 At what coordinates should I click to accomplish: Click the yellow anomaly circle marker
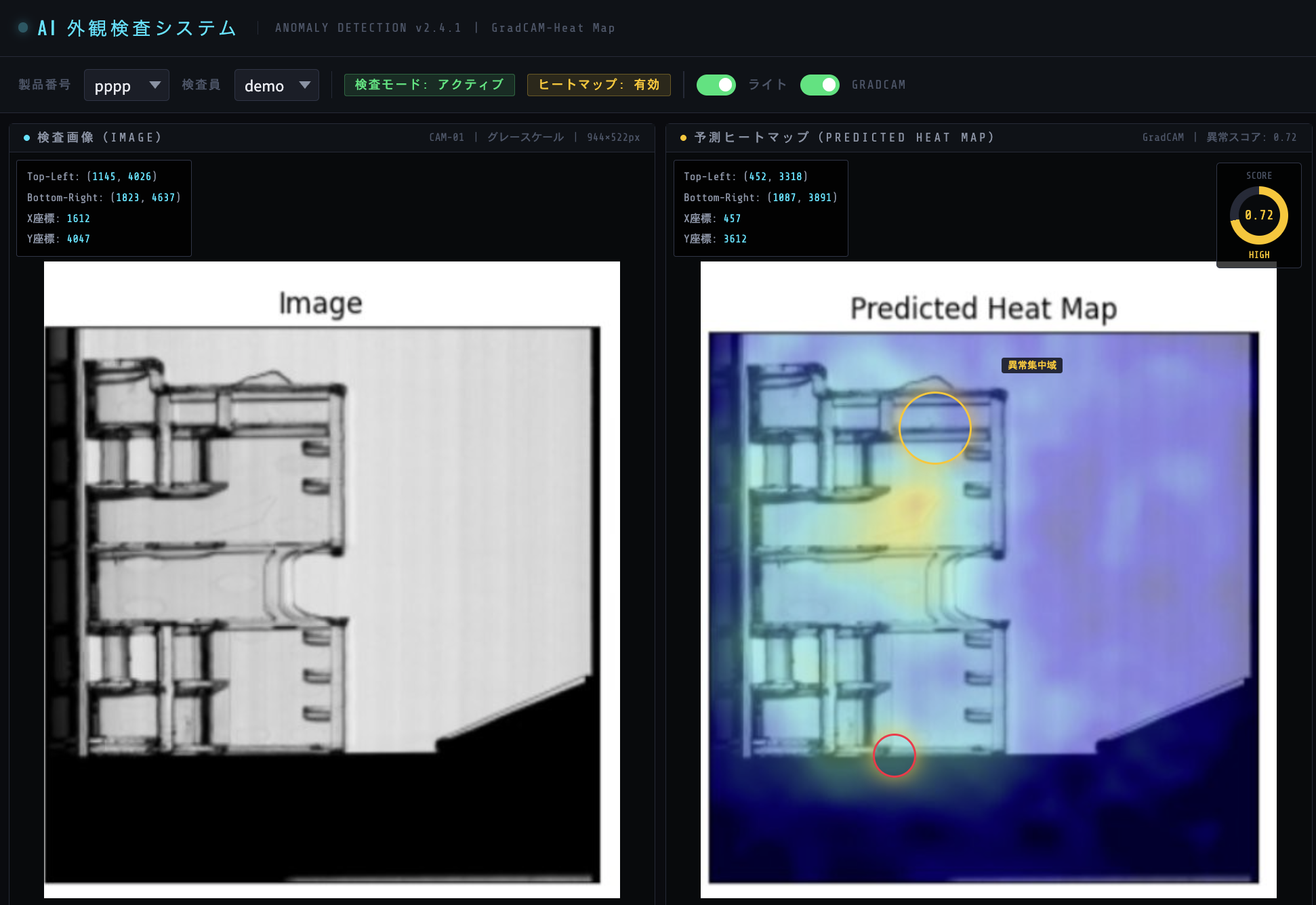(x=935, y=428)
